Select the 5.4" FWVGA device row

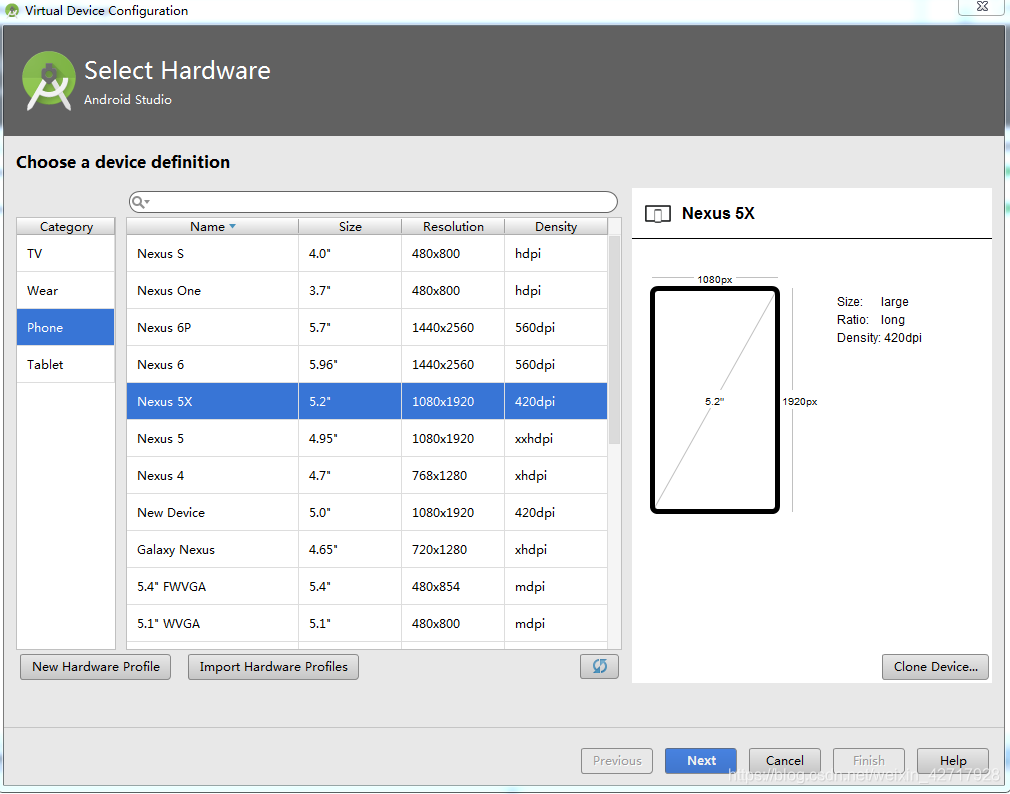click(x=367, y=587)
